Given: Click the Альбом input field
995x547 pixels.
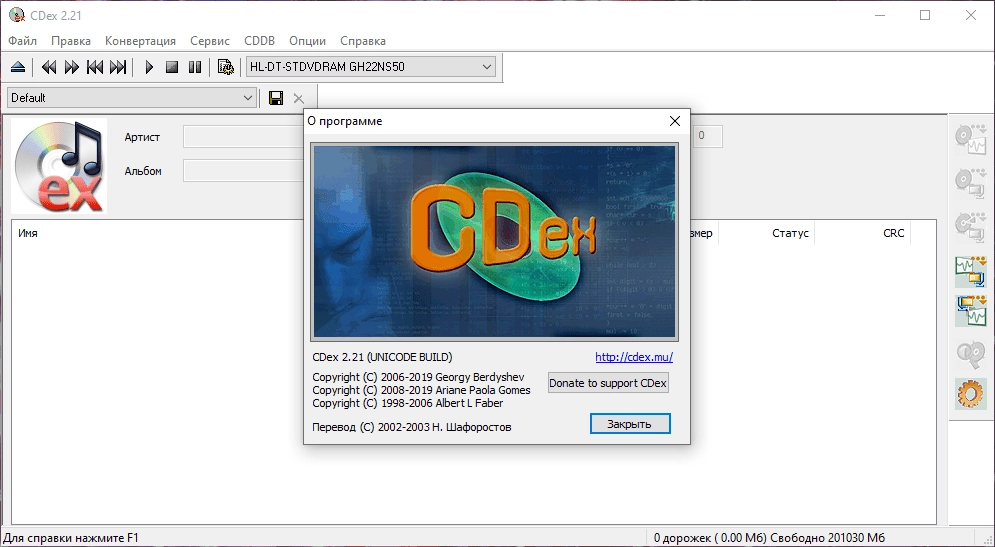Looking at the screenshot, I should pos(244,171).
